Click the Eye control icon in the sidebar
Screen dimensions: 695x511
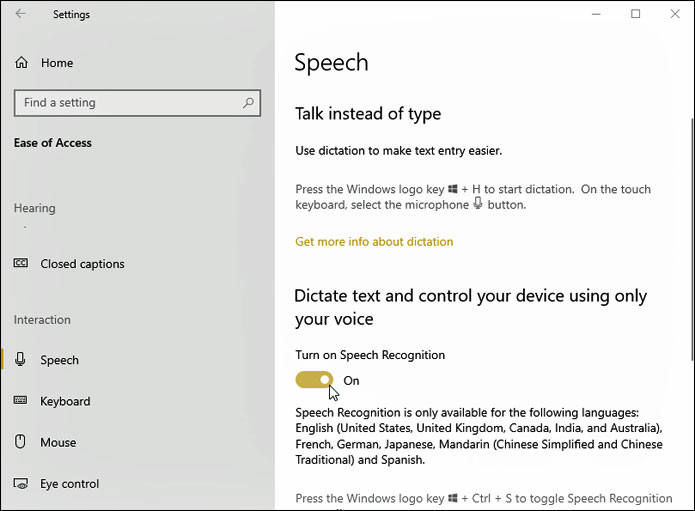[21, 484]
